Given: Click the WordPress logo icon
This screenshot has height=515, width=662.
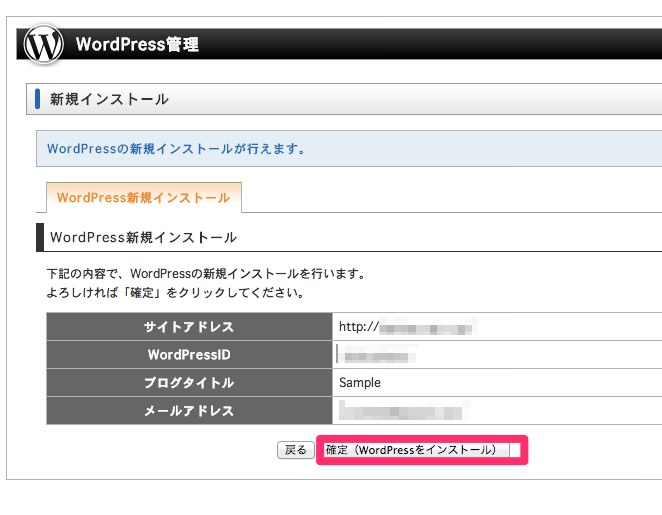Looking at the screenshot, I should pos(43,44).
